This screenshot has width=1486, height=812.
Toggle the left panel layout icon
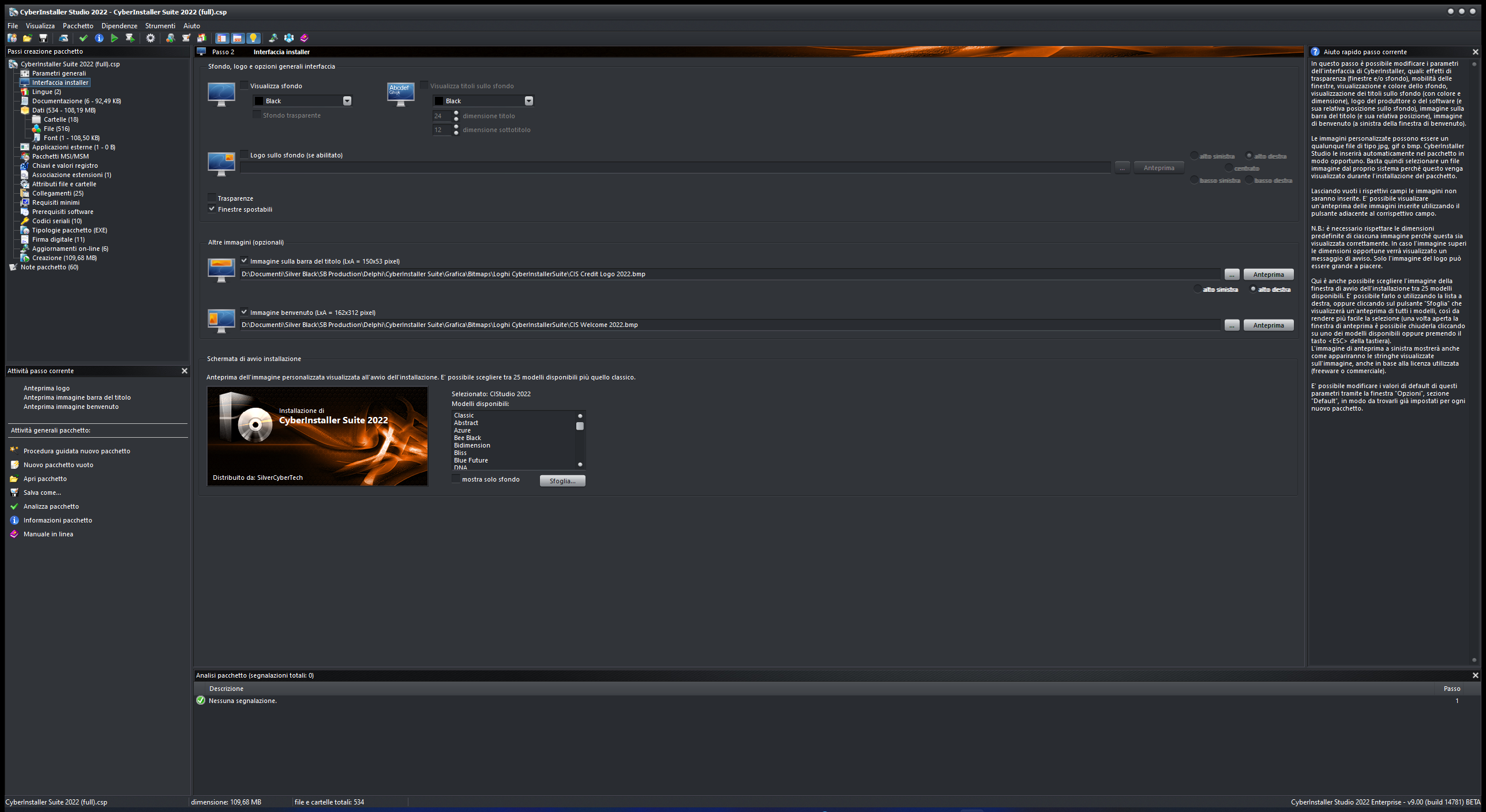click(x=222, y=38)
